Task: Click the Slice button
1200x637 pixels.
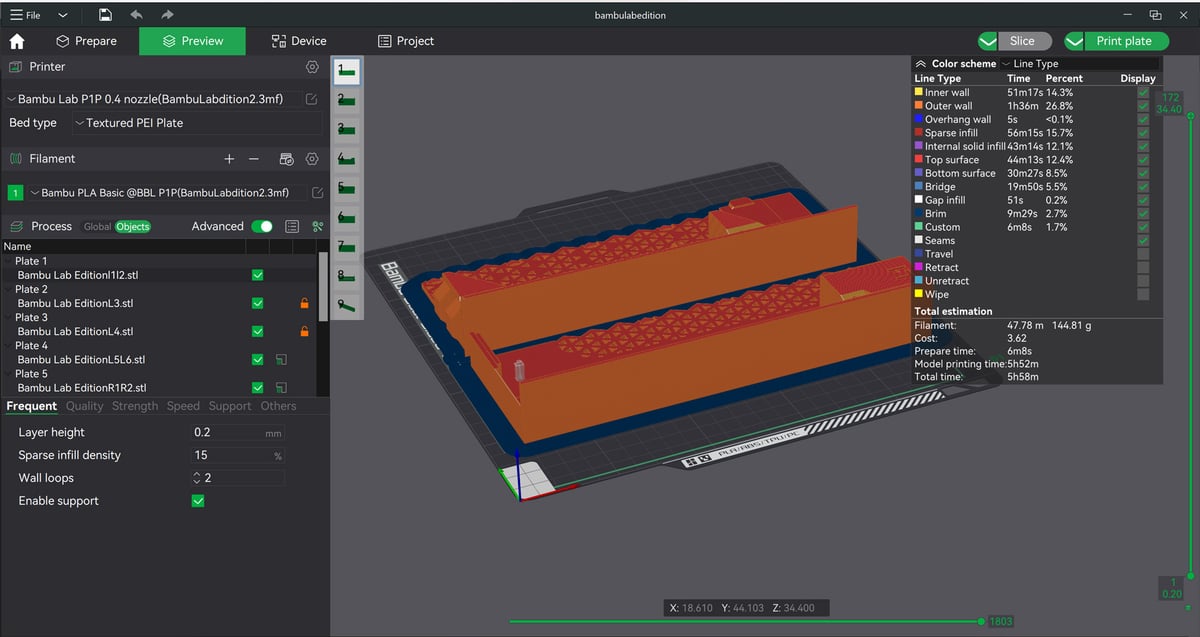Action: pyautogui.click(x=1023, y=41)
